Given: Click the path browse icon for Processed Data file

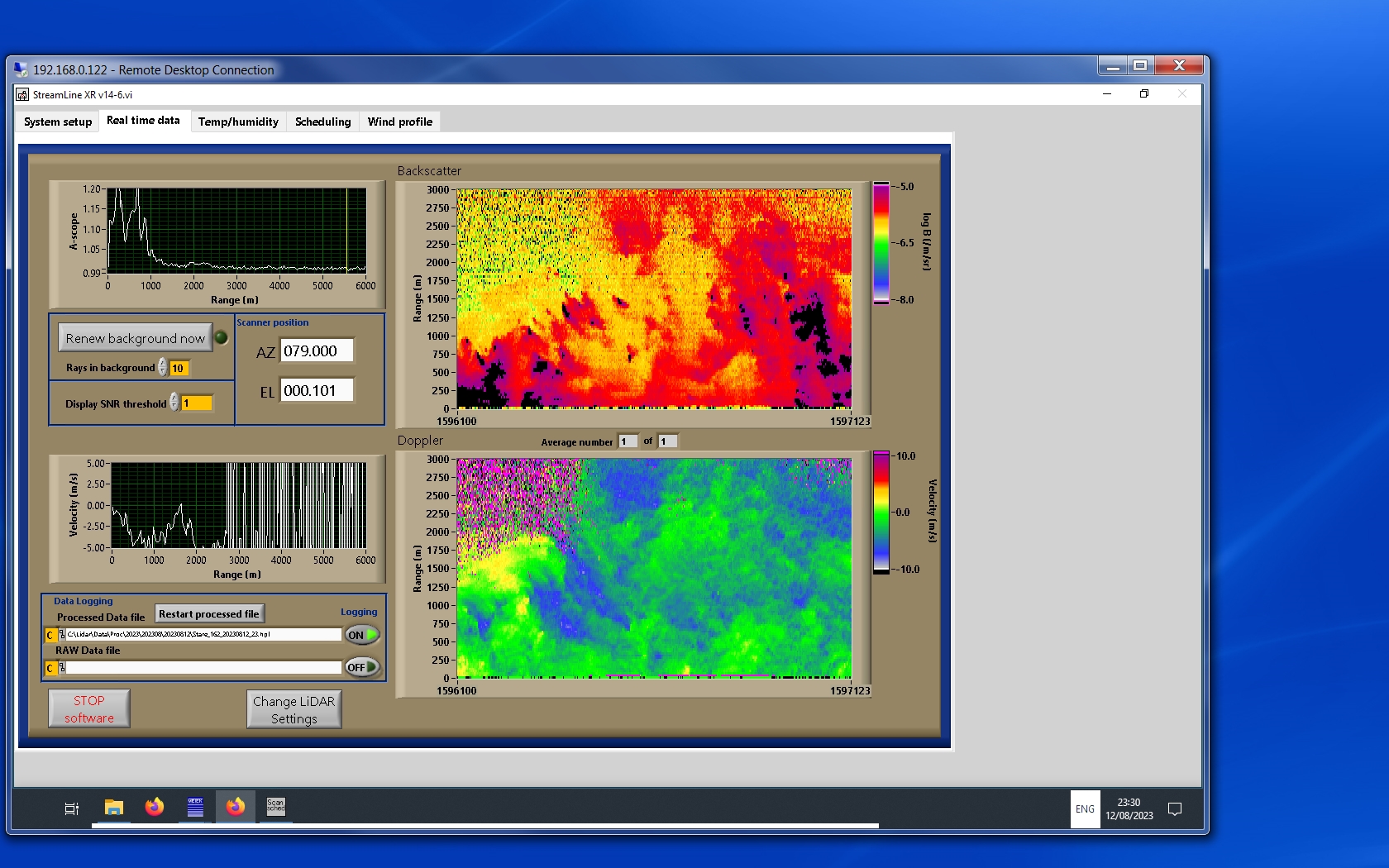Looking at the screenshot, I should [x=62, y=635].
